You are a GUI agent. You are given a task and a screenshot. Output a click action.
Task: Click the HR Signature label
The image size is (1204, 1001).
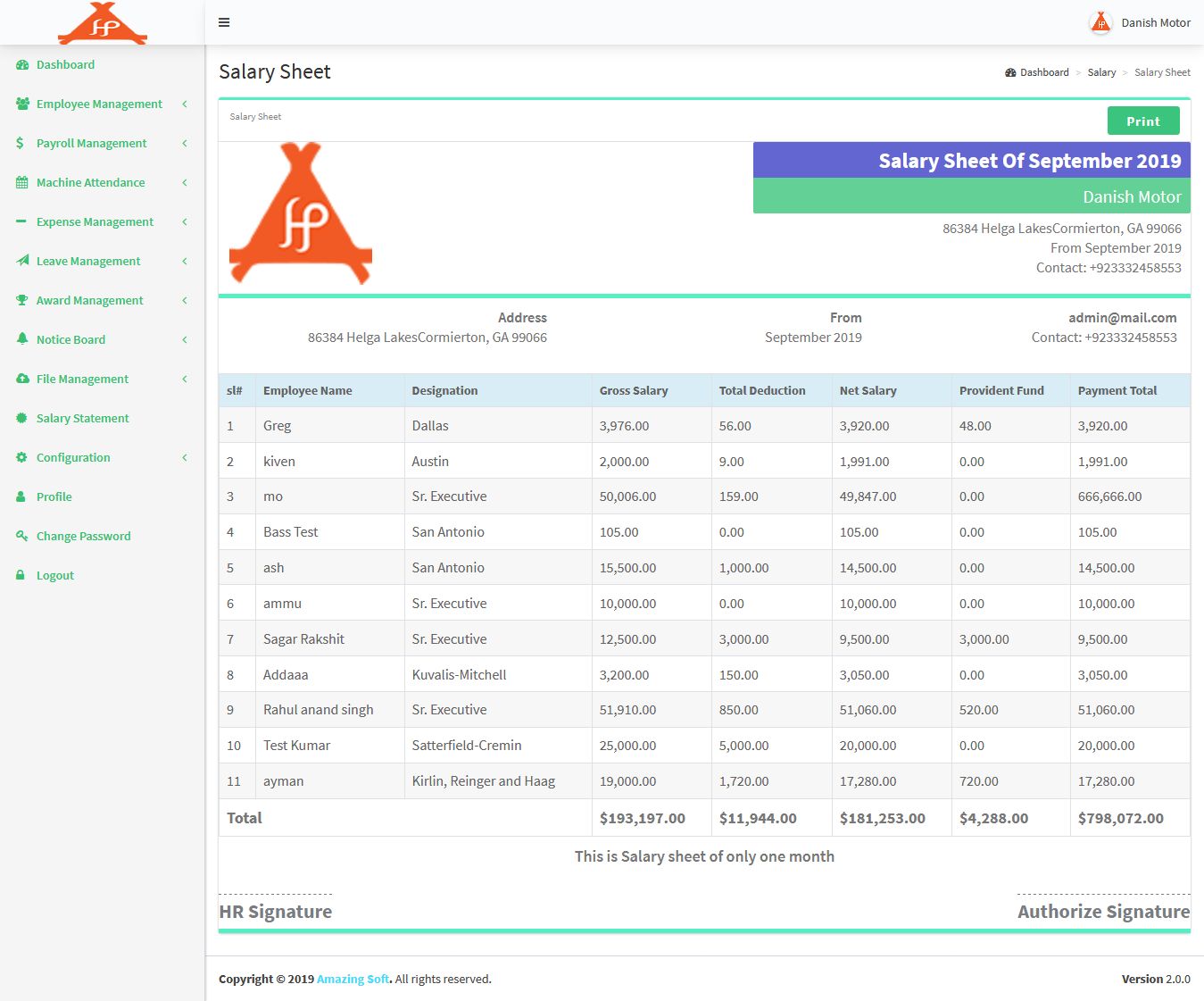click(276, 912)
